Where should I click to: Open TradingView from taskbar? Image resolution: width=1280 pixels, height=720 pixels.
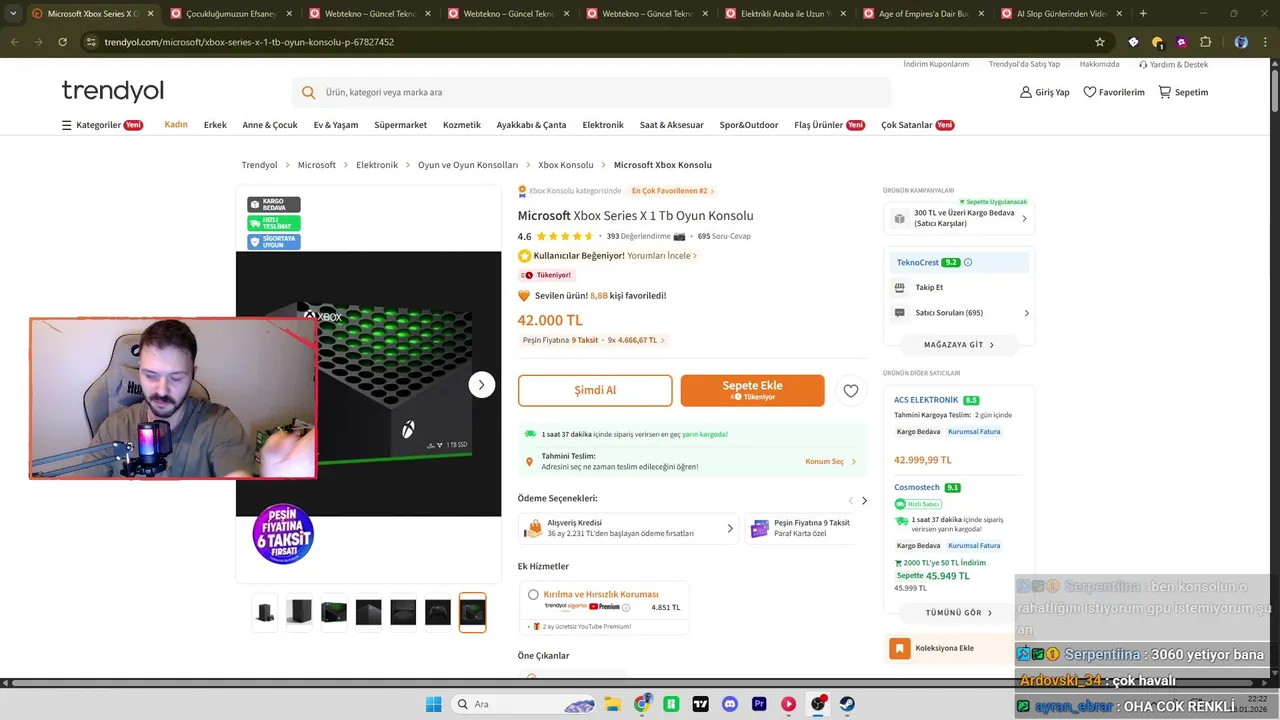pyautogui.click(x=700, y=704)
